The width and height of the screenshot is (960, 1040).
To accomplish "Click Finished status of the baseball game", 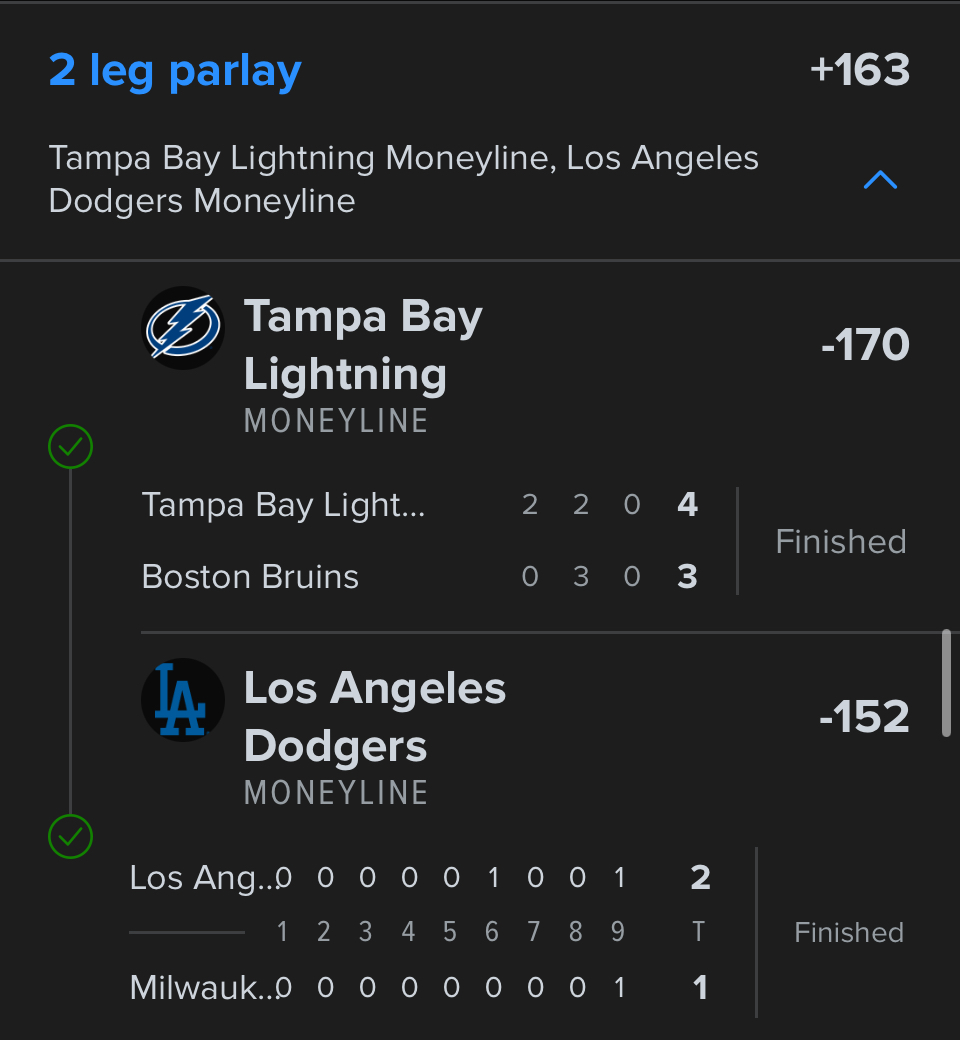I will pyautogui.click(x=849, y=933).
